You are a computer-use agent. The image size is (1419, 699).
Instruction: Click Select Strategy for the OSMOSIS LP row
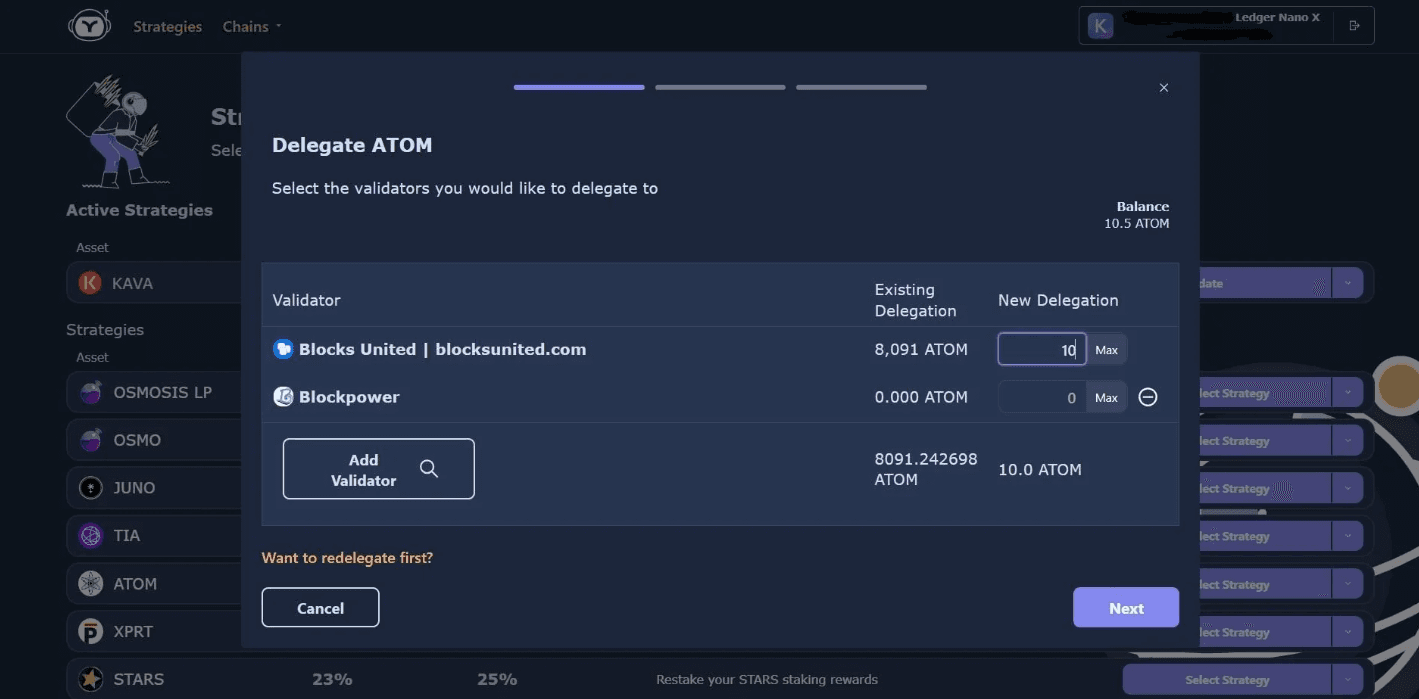1265,393
